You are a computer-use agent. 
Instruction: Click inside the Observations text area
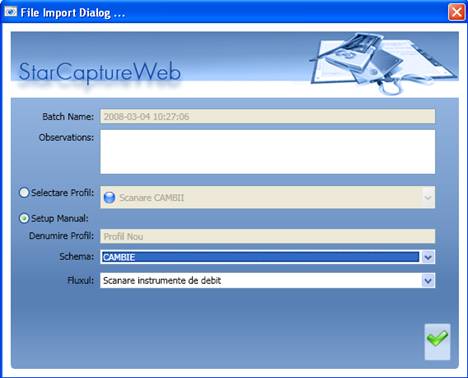(268, 152)
